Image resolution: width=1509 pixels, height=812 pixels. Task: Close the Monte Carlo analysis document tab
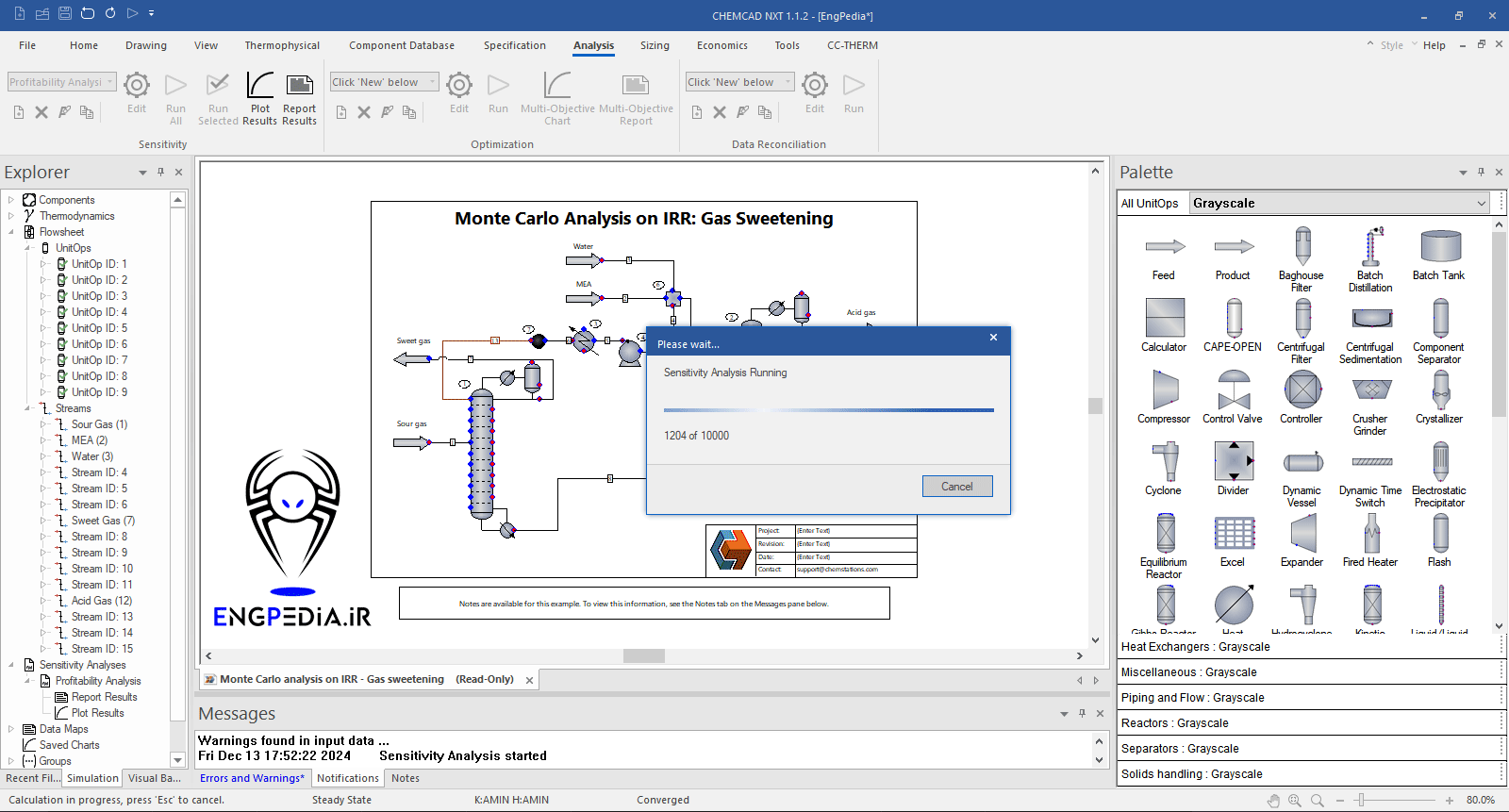click(x=530, y=680)
